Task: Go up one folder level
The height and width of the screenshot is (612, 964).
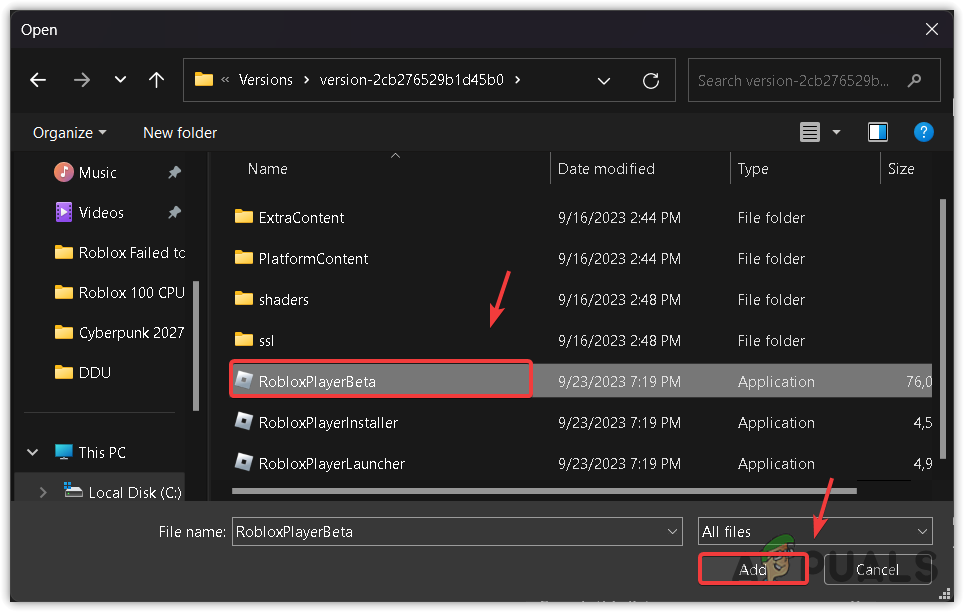Action: click(x=156, y=80)
